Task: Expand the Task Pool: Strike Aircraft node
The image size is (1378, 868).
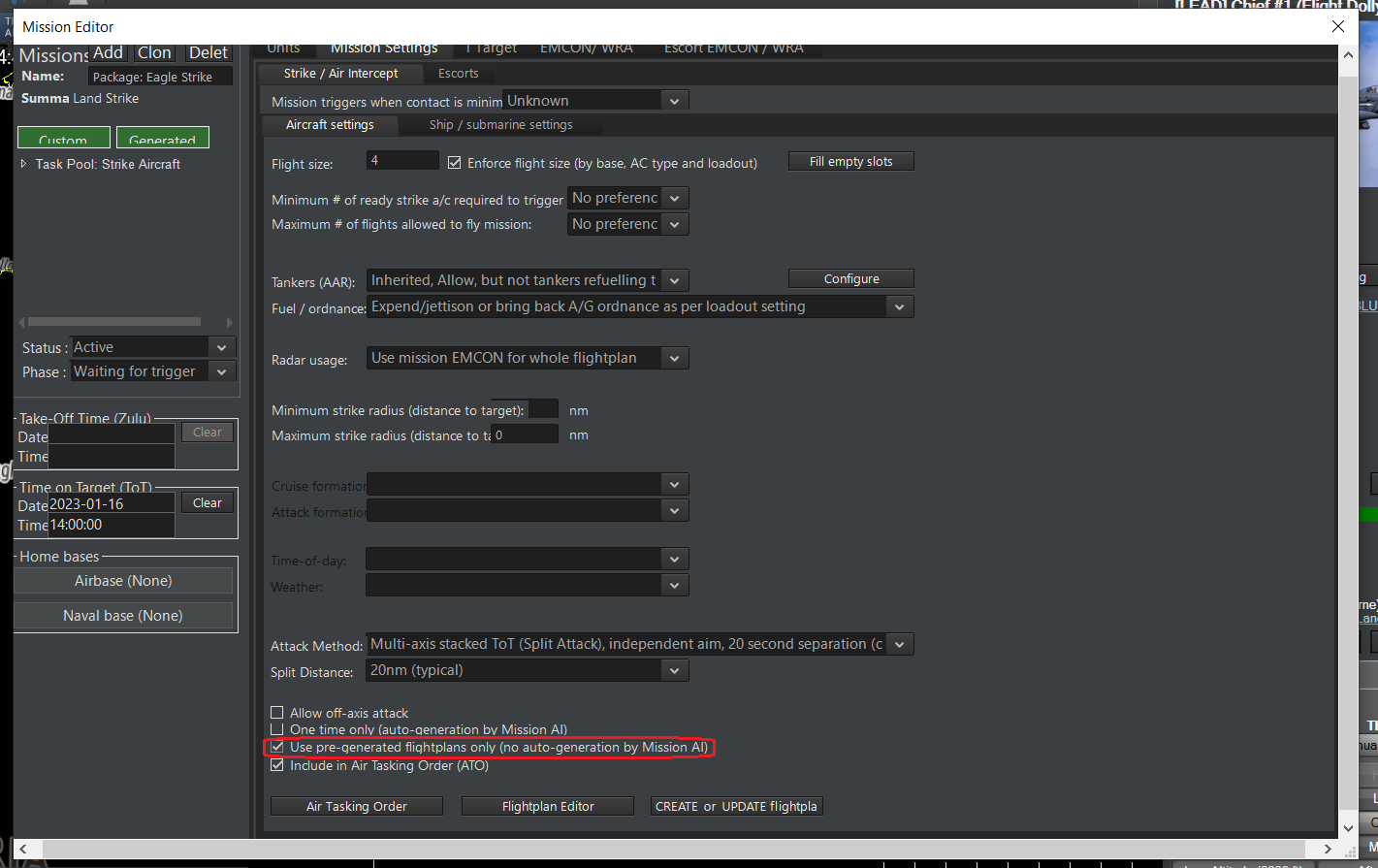Action: [x=24, y=164]
